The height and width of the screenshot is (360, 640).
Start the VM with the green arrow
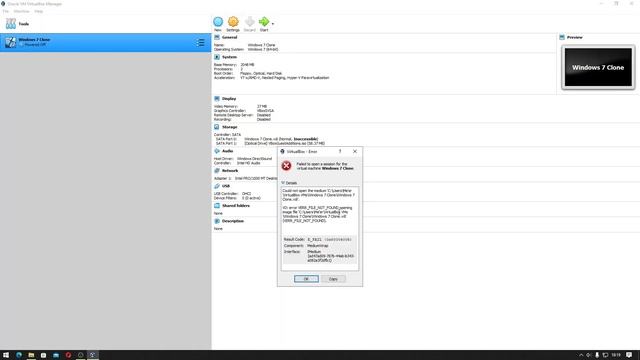click(264, 22)
